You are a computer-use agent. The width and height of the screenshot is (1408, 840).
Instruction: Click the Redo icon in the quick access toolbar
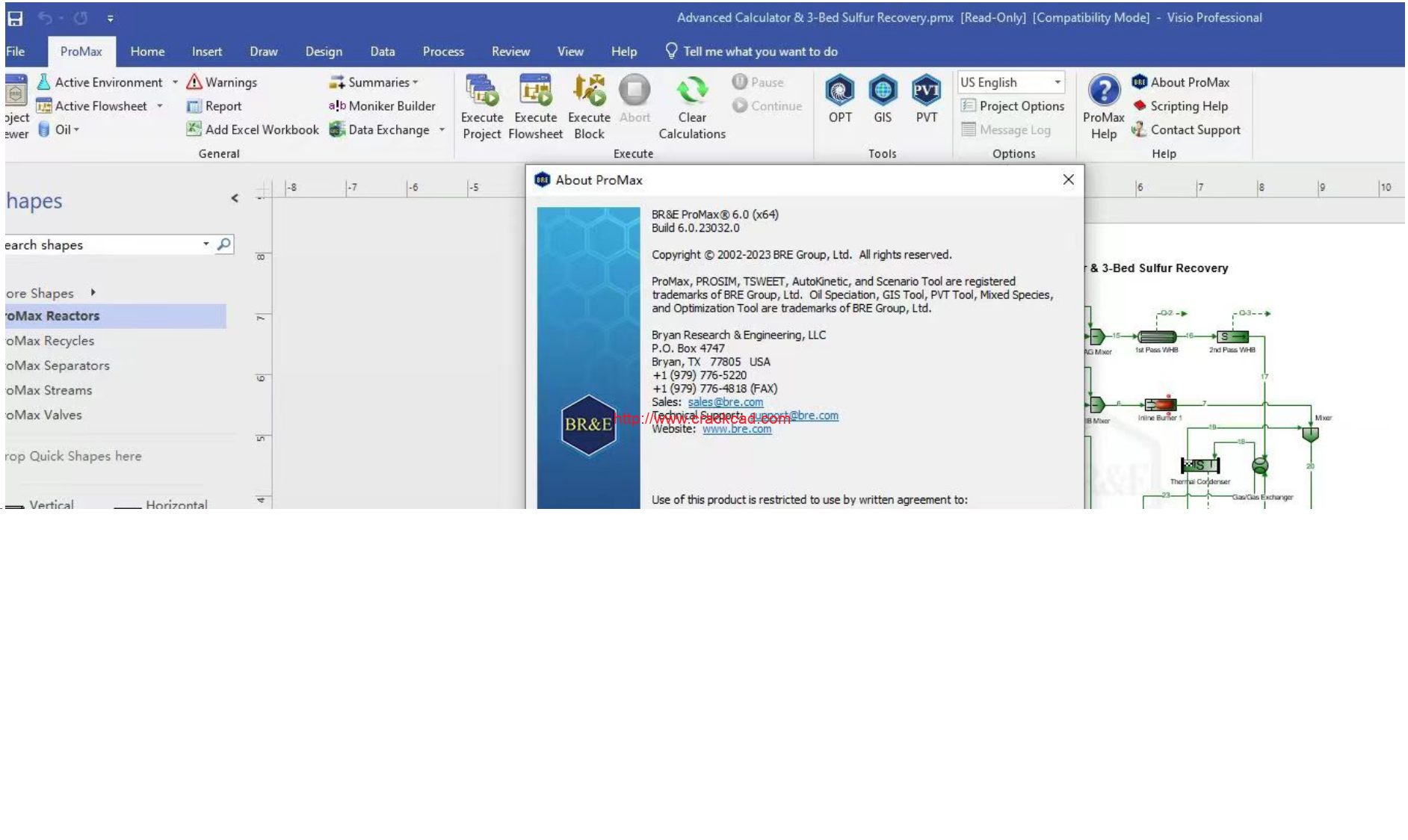click(81, 18)
